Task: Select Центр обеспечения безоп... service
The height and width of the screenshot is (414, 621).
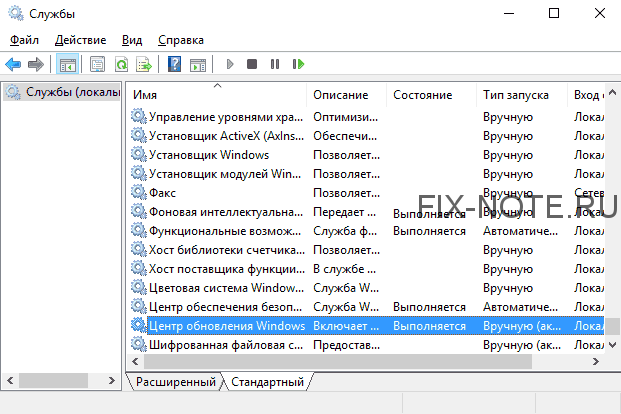Action: click(x=367, y=307)
